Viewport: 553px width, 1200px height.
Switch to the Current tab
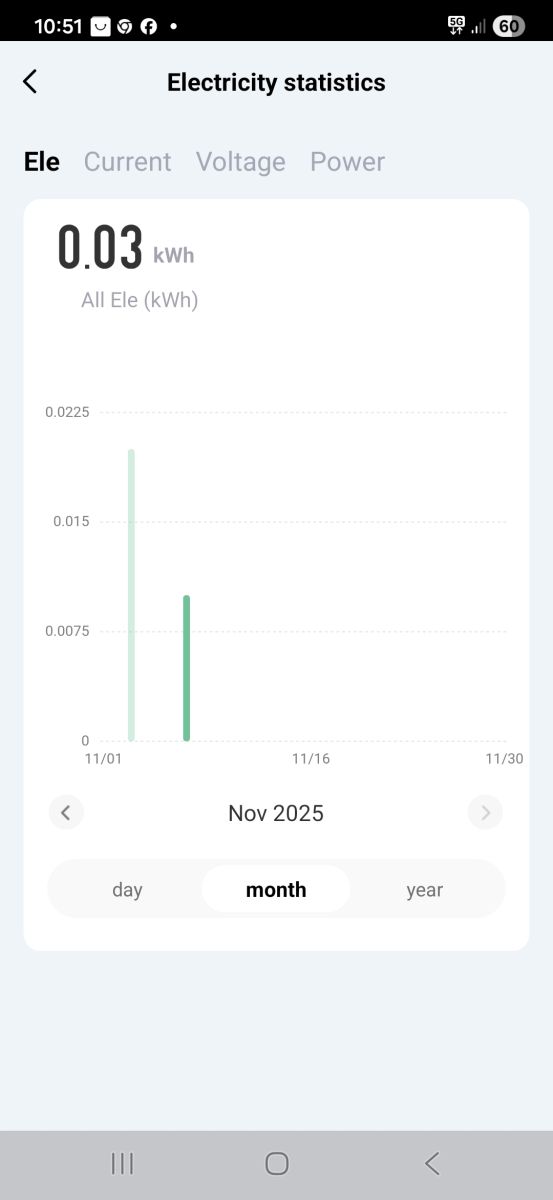point(127,162)
